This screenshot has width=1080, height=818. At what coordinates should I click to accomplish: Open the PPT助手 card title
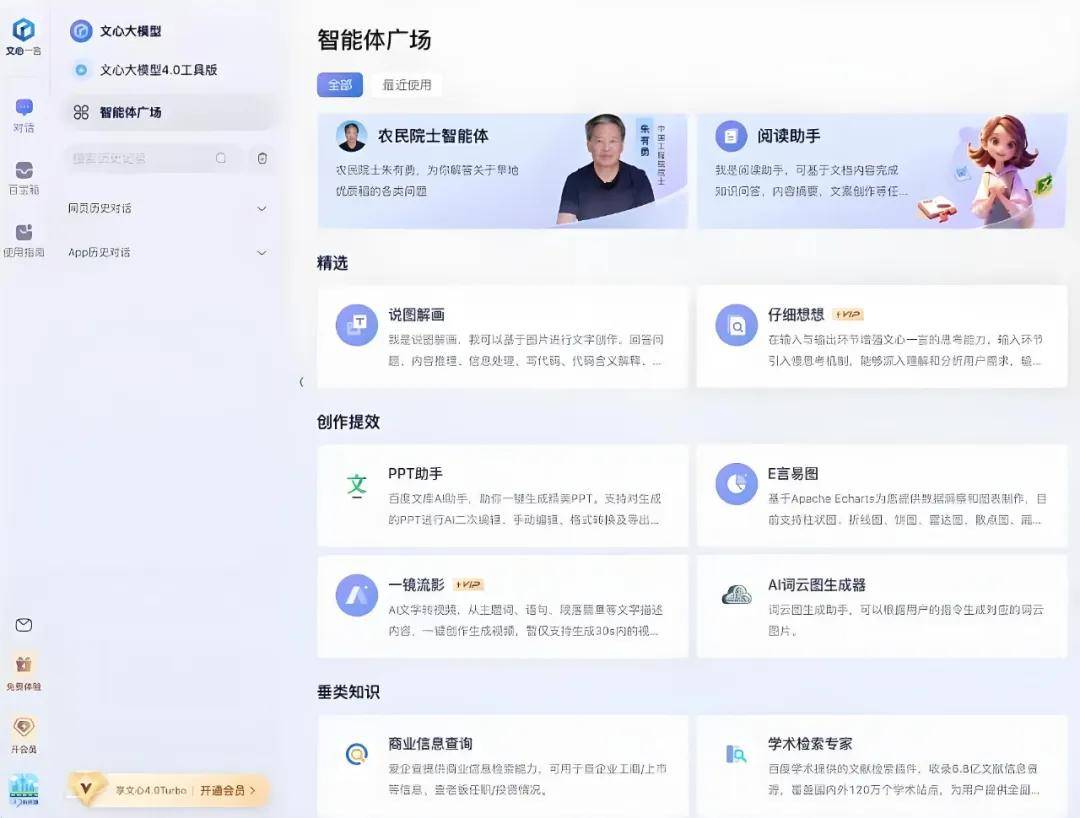point(415,474)
